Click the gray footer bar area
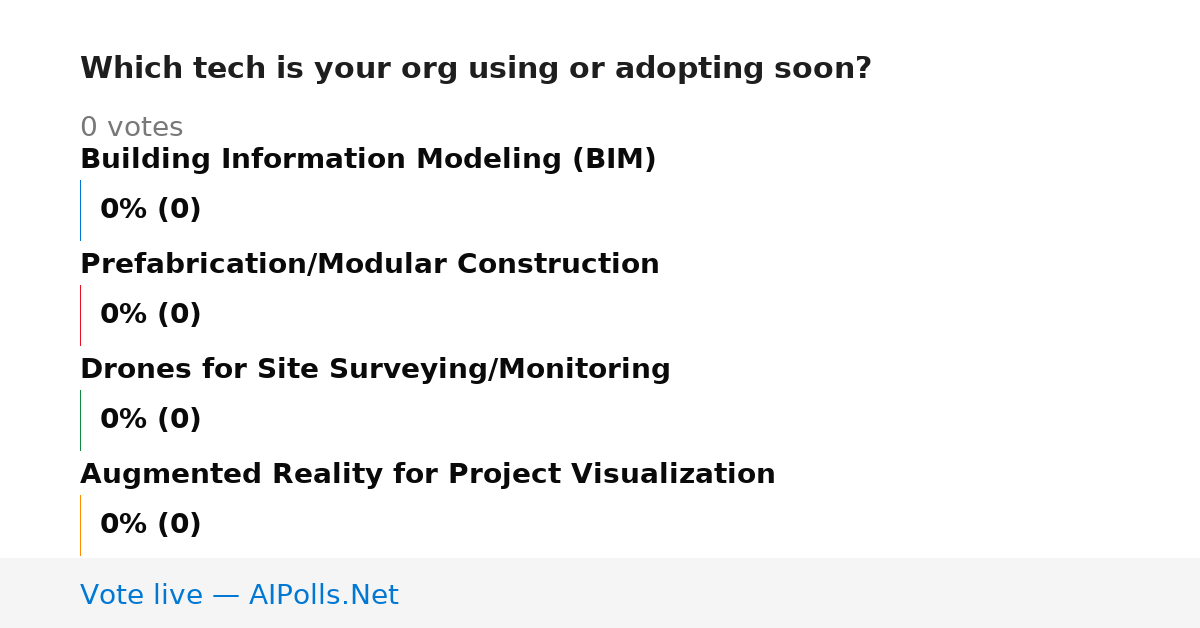Image resolution: width=1200 pixels, height=628 pixels. point(600,593)
